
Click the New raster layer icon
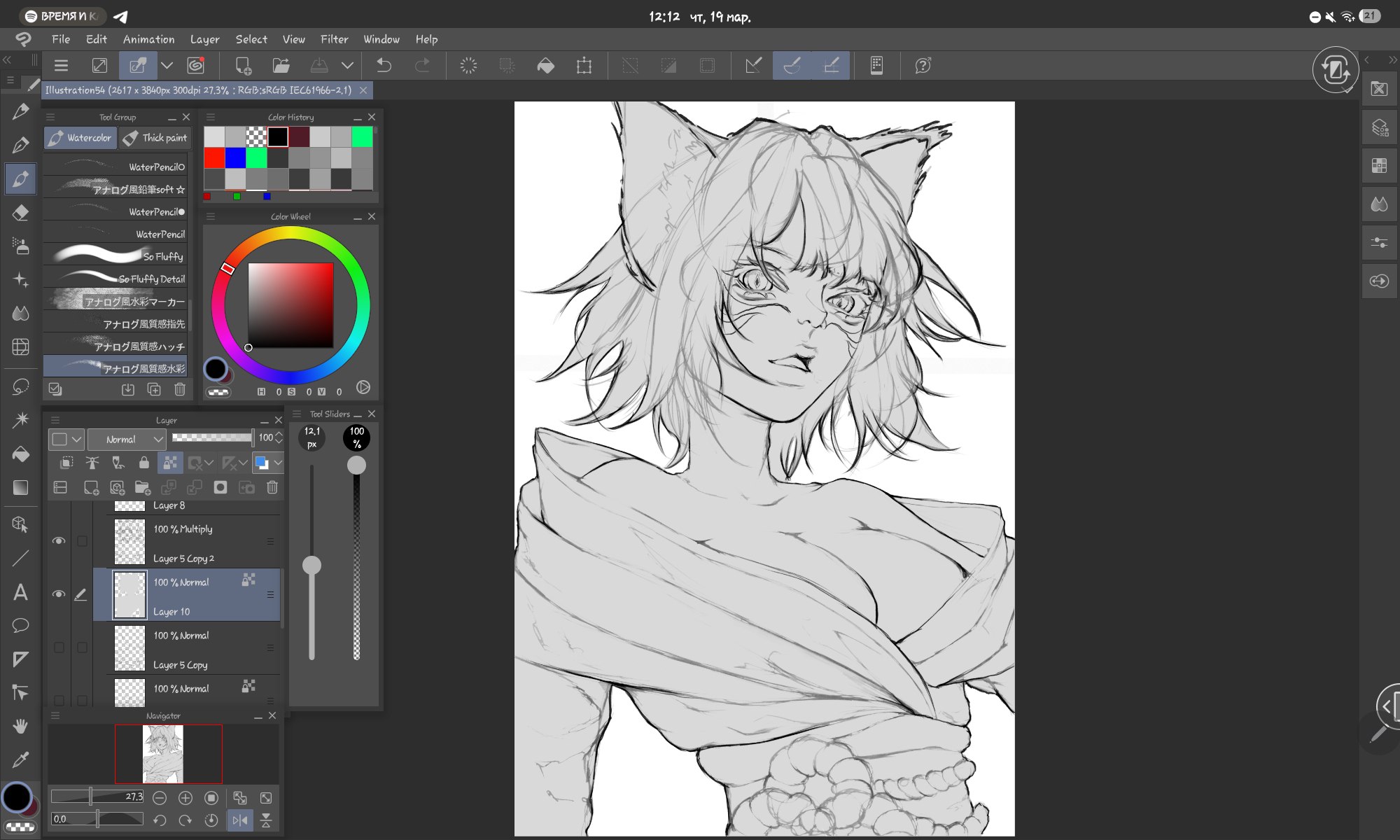pos(91,487)
